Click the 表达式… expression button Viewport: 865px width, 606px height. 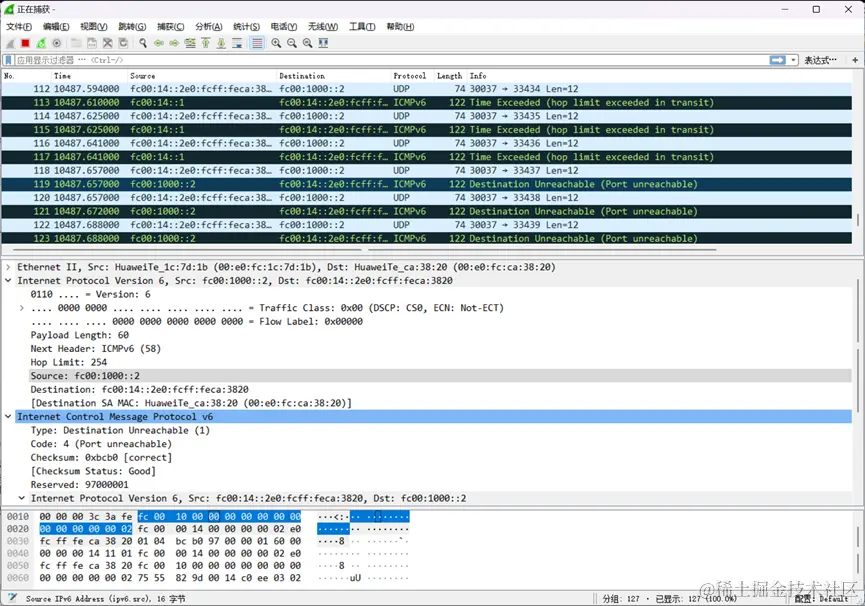pyautogui.click(x=820, y=60)
